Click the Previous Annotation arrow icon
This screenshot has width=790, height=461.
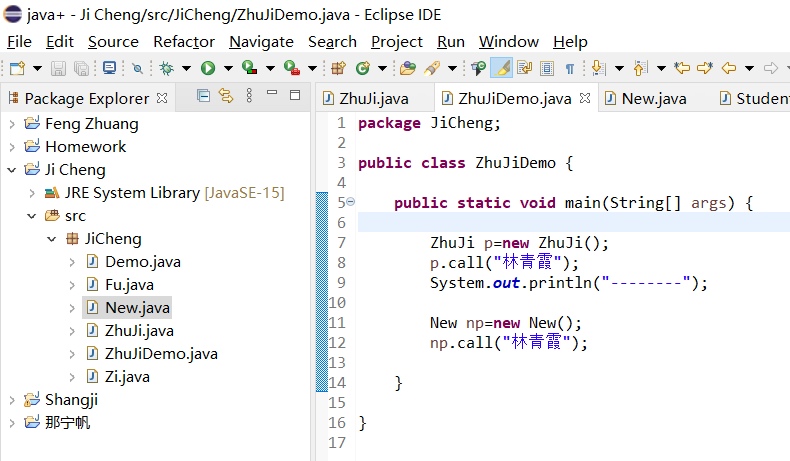point(640,68)
